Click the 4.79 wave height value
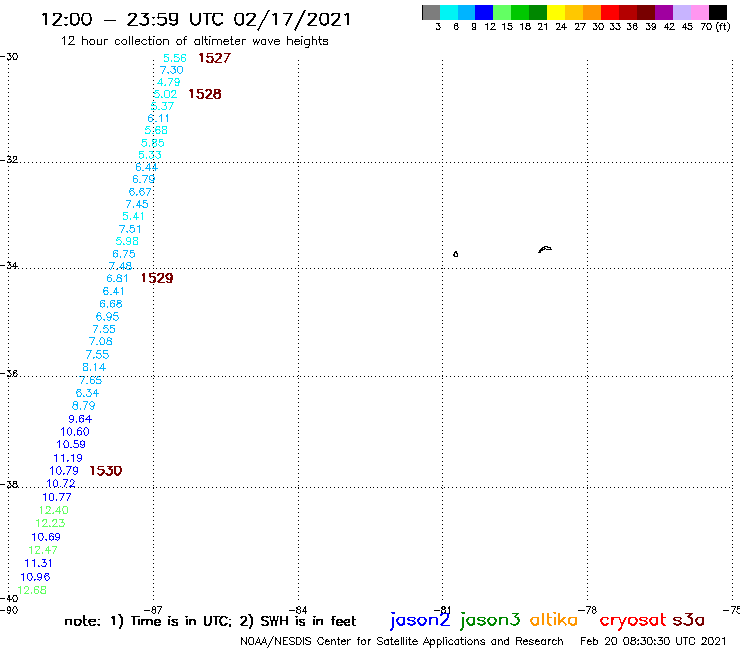740x650 pixels. (168, 82)
